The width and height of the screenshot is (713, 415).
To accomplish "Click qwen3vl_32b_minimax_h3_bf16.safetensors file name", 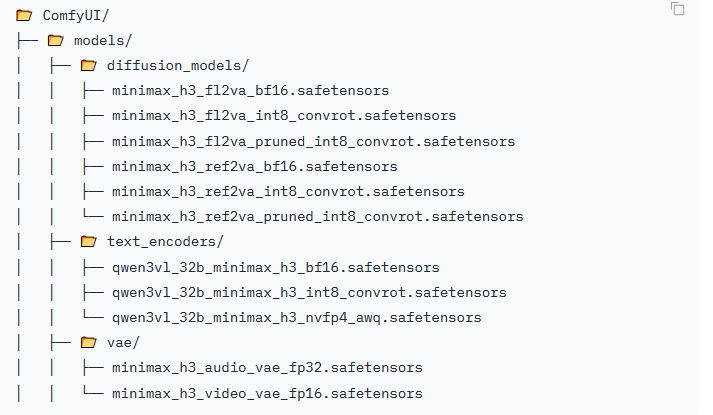I will click(276, 268).
